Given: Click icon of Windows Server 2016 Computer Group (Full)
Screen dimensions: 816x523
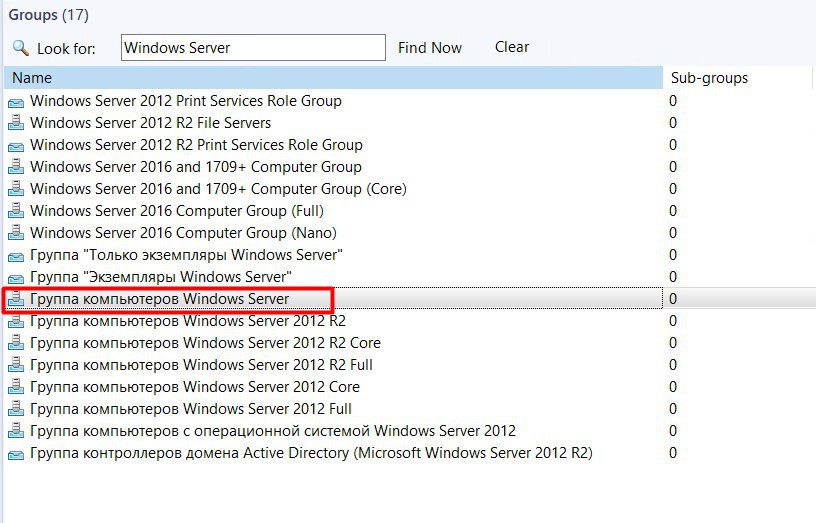Looking at the screenshot, I should coord(16,211).
